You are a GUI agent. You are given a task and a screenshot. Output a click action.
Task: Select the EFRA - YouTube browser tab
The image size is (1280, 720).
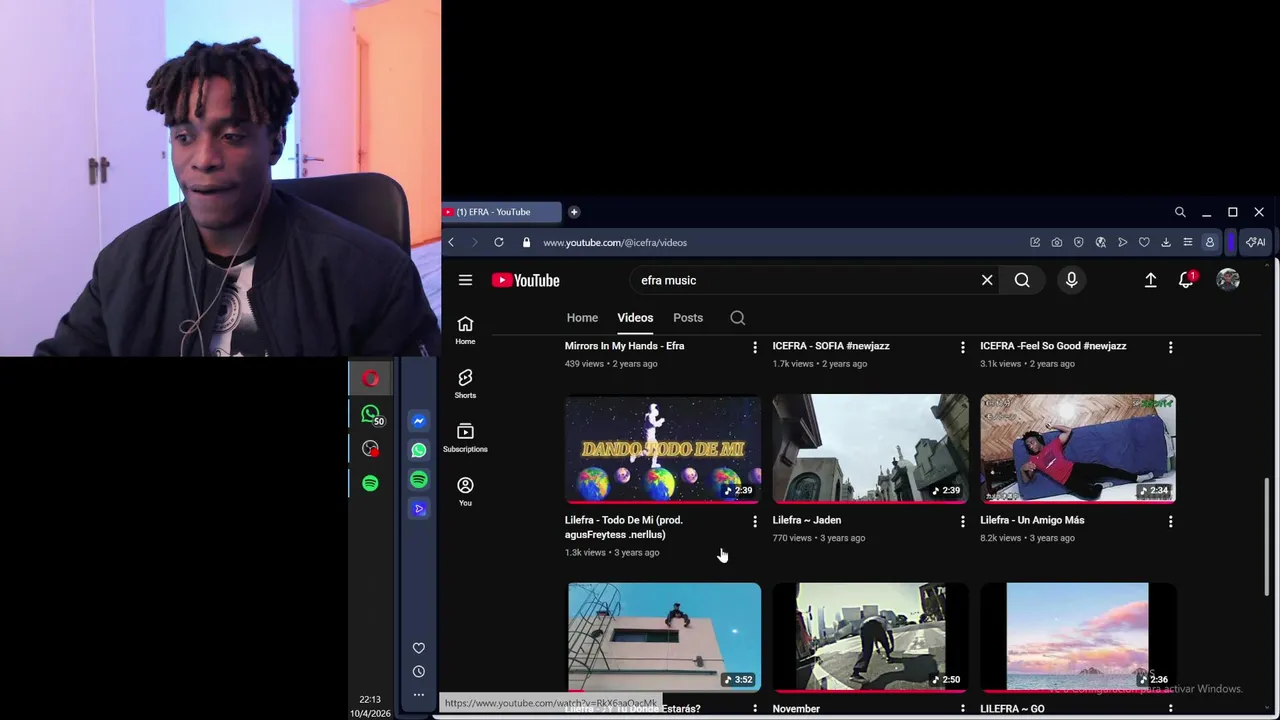point(500,212)
